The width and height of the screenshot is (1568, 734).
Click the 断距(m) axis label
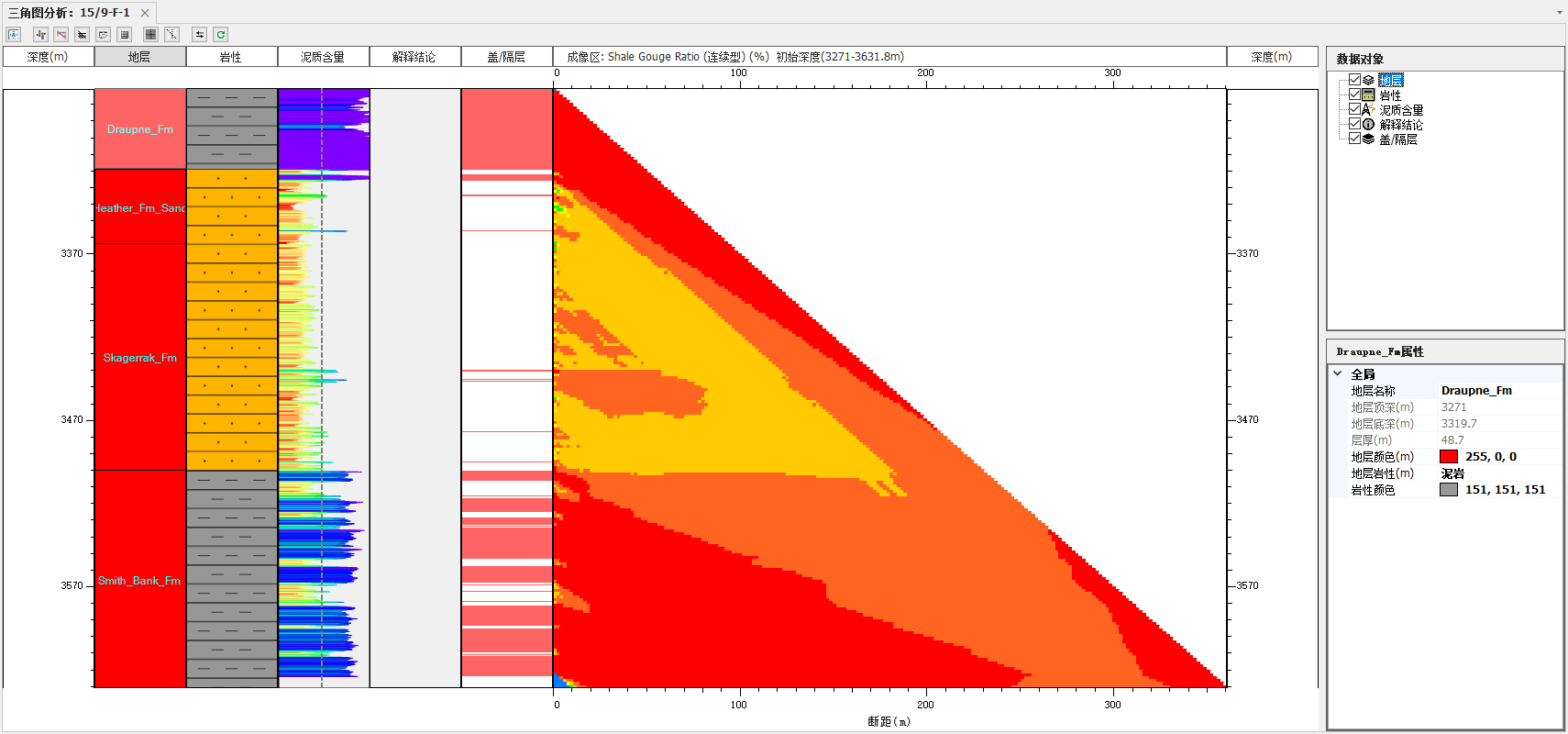(x=889, y=721)
